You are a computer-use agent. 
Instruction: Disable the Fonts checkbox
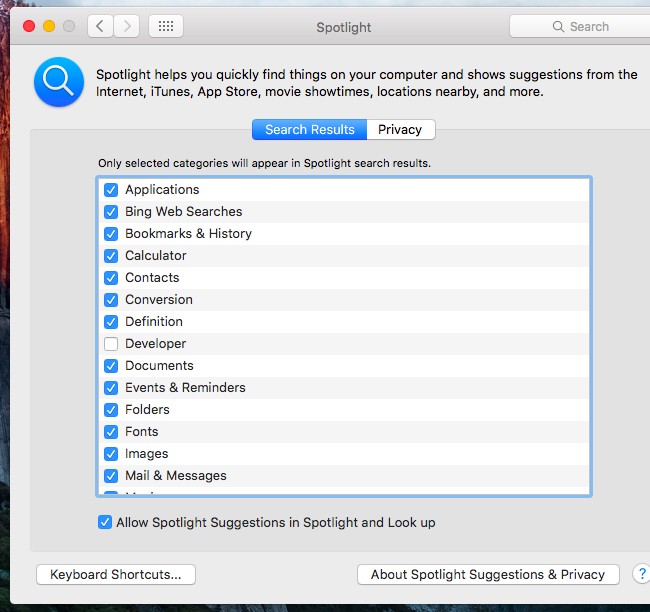[111, 432]
